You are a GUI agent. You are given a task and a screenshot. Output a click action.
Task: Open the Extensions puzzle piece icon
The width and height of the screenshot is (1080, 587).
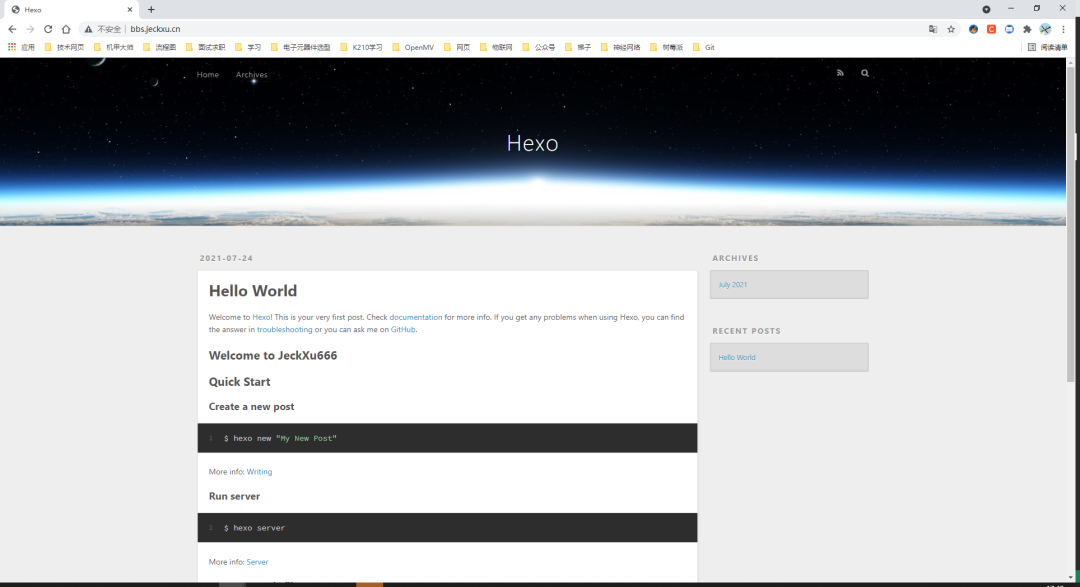pyautogui.click(x=1027, y=29)
